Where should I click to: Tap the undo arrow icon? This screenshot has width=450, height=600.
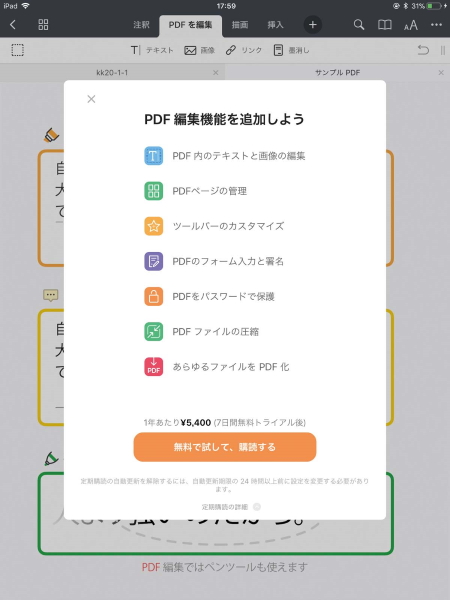pos(423,50)
